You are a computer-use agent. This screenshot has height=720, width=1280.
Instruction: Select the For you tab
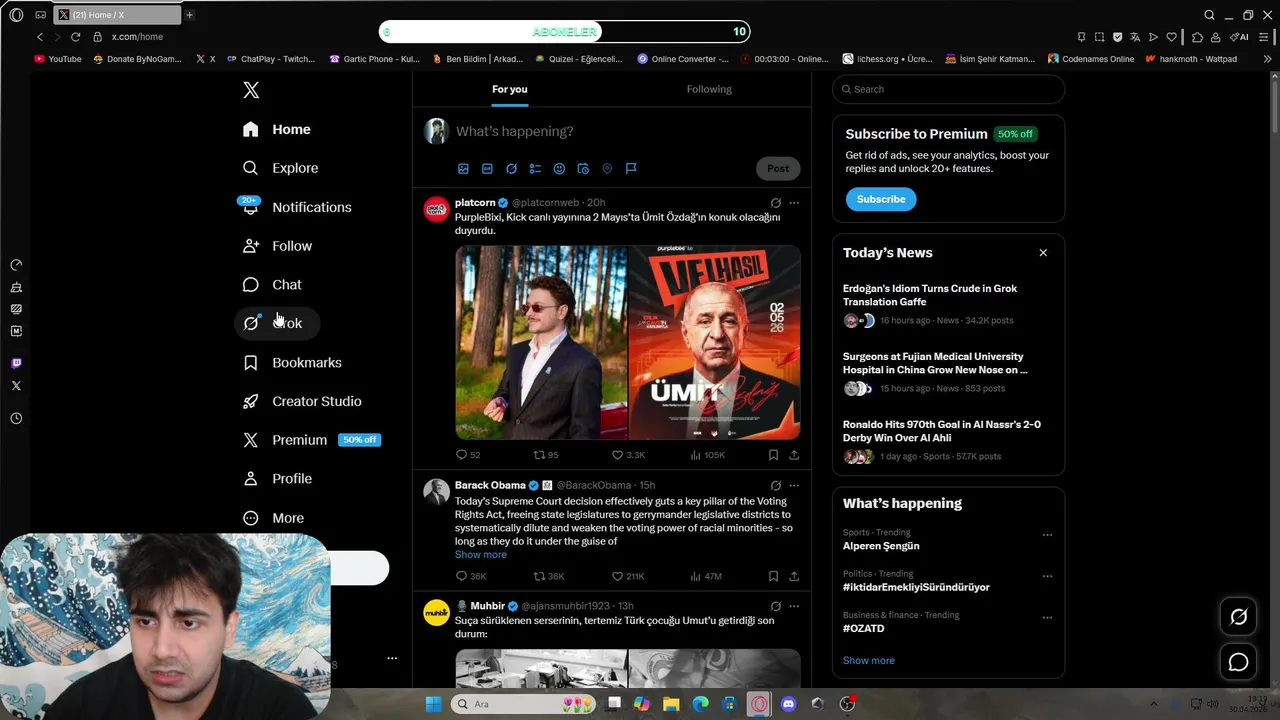click(x=509, y=89)
